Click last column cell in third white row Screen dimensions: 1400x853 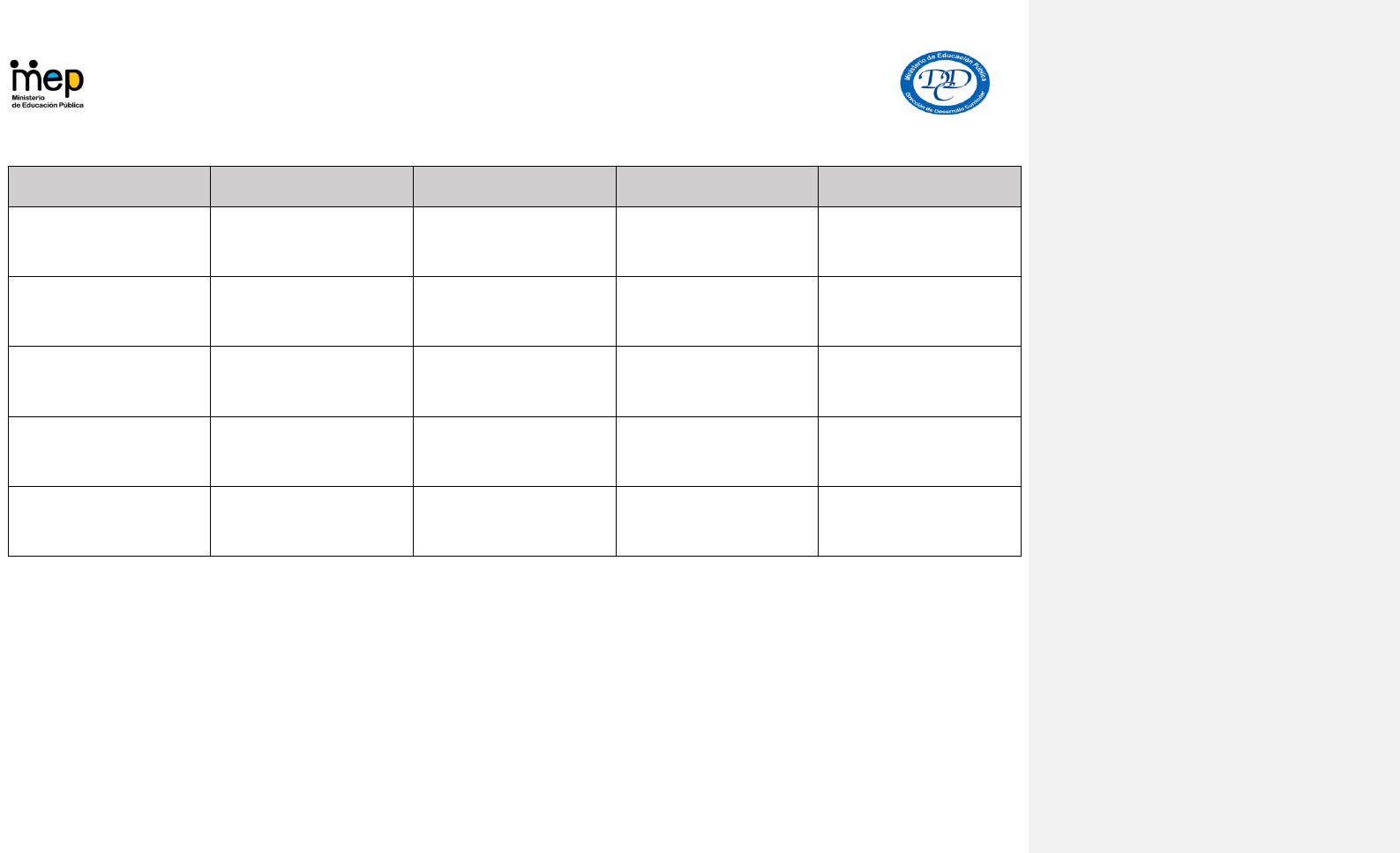919,381
